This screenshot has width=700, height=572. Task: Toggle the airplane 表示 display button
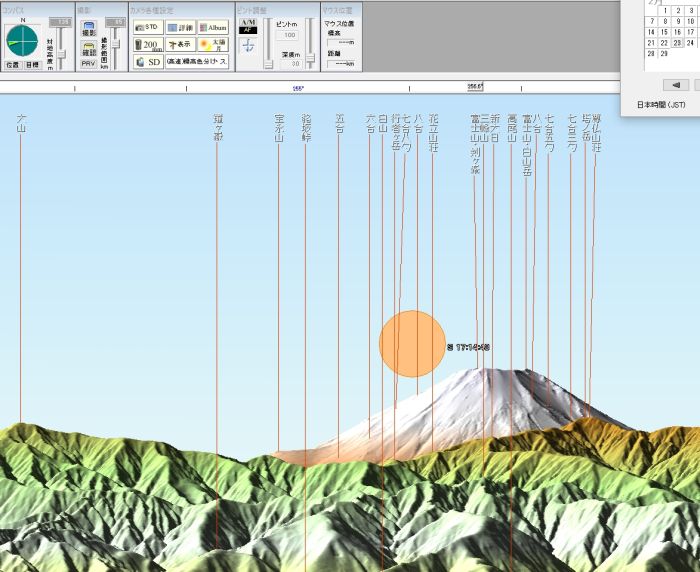tap(180, 44)
